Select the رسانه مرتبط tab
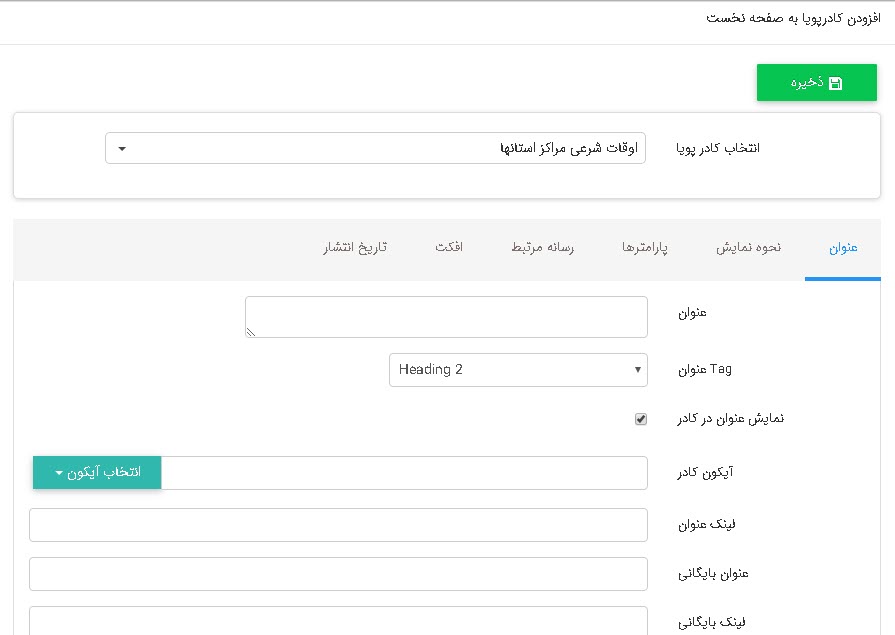This screenshot has height=635, width=895. coord(542,248)
